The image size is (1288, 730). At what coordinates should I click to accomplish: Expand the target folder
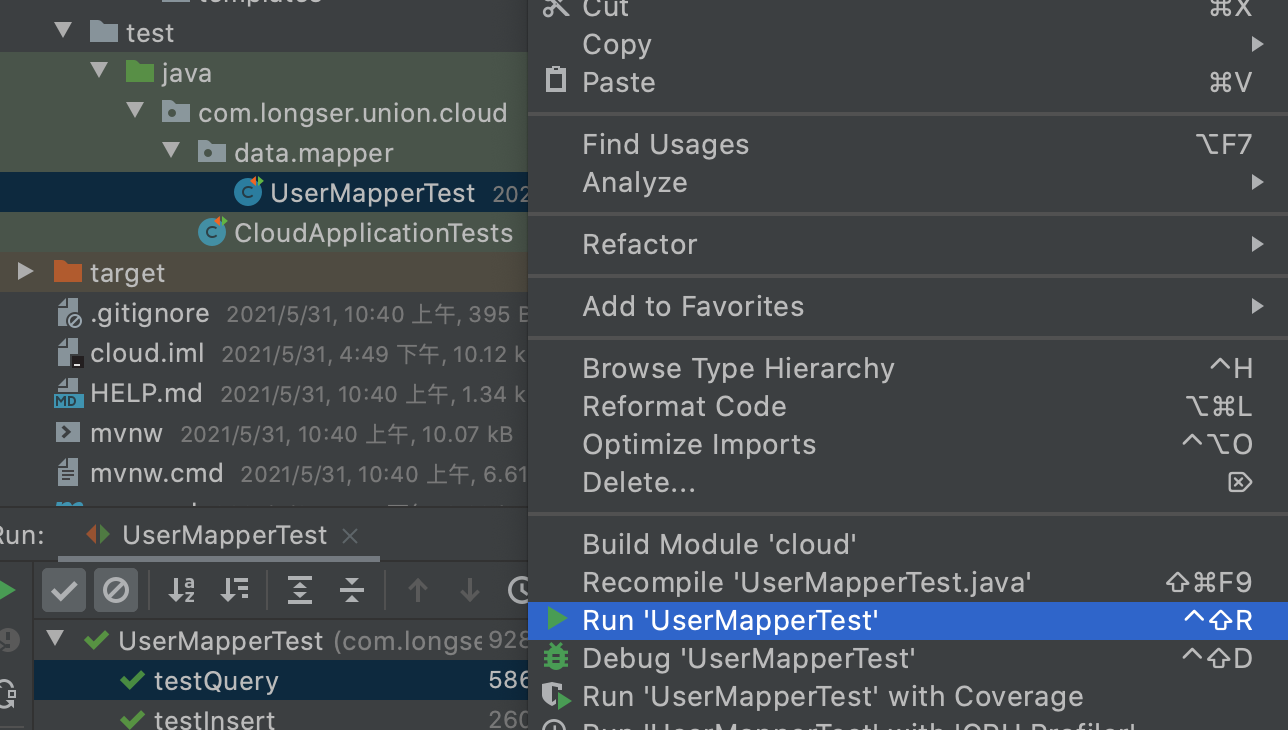click(27, 272)
